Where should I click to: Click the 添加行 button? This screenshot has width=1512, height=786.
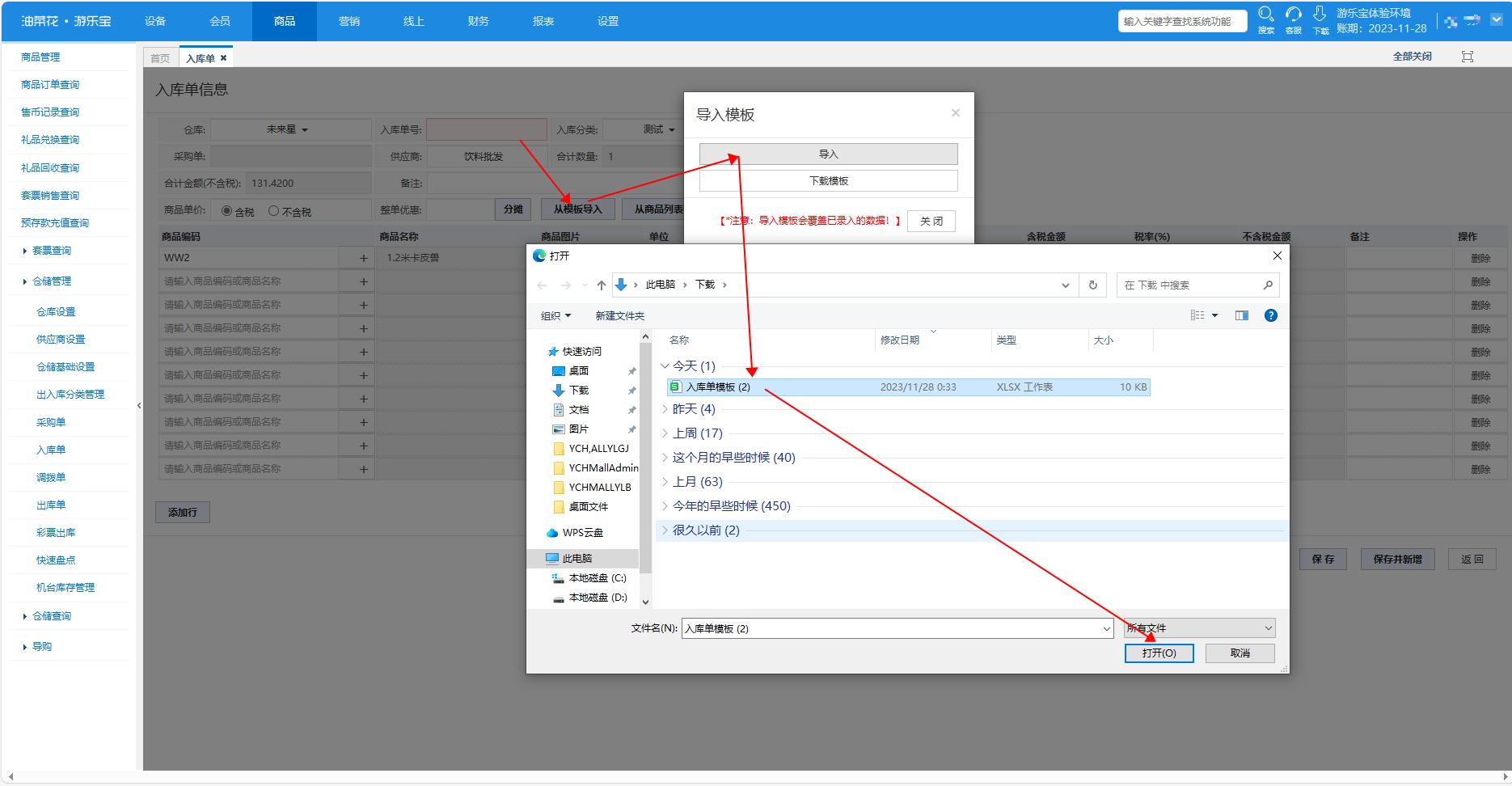tap(182, 512)
